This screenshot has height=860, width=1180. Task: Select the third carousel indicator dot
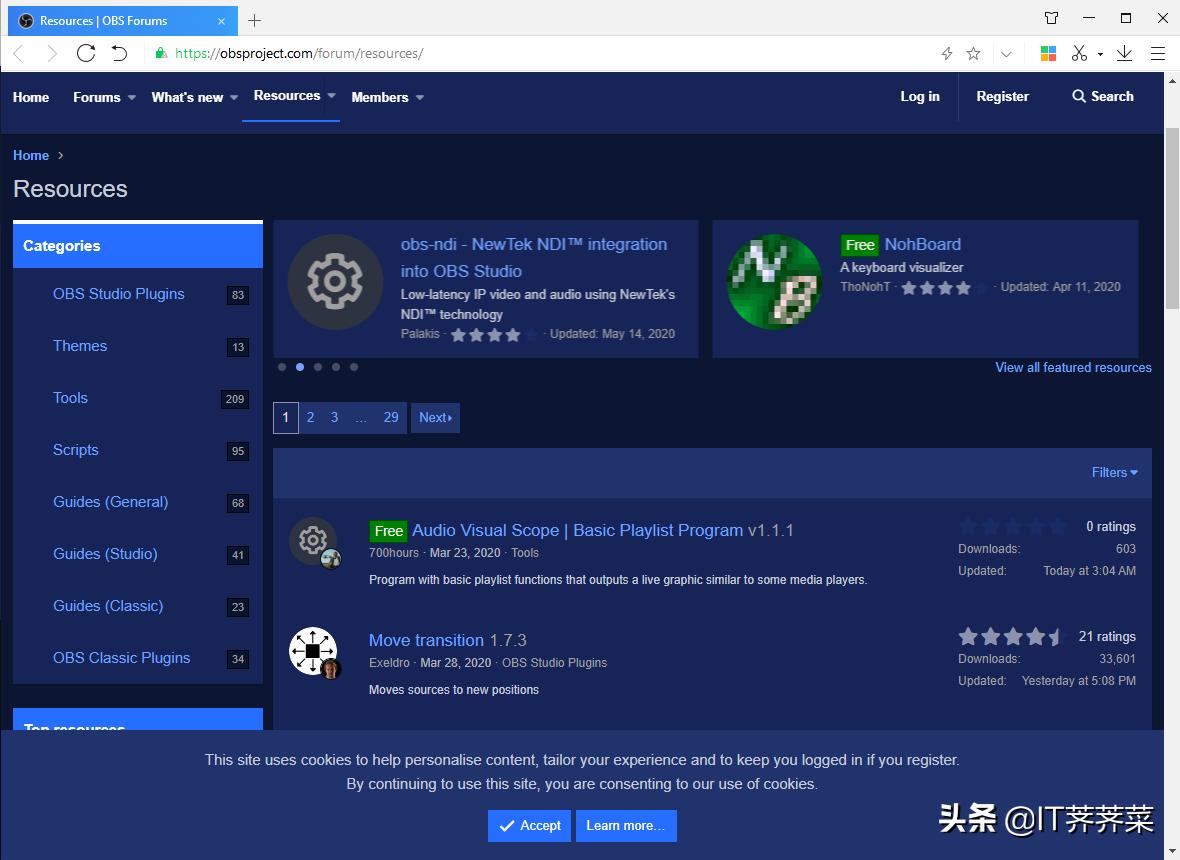tap(318, 367)
